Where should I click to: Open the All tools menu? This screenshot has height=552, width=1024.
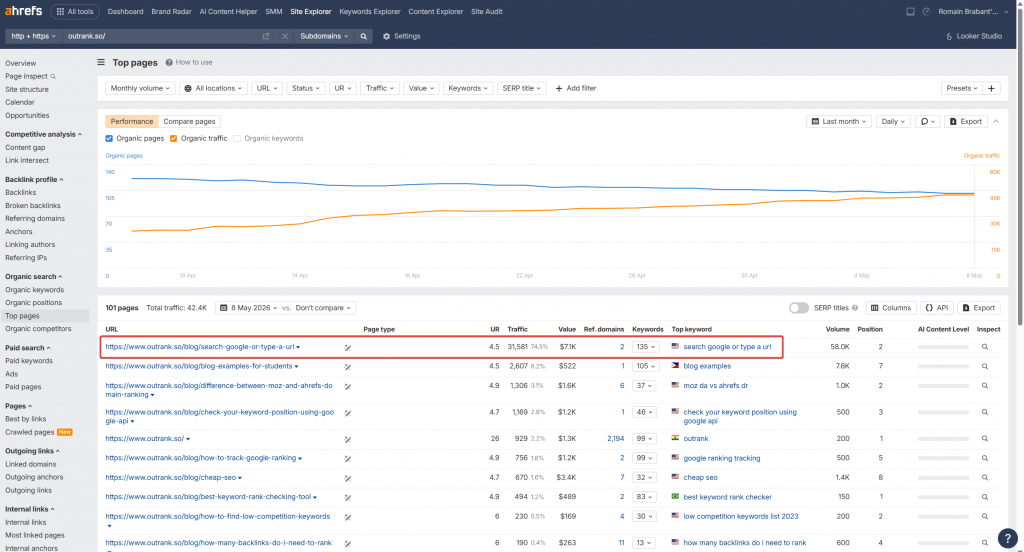tap(75, 11)
